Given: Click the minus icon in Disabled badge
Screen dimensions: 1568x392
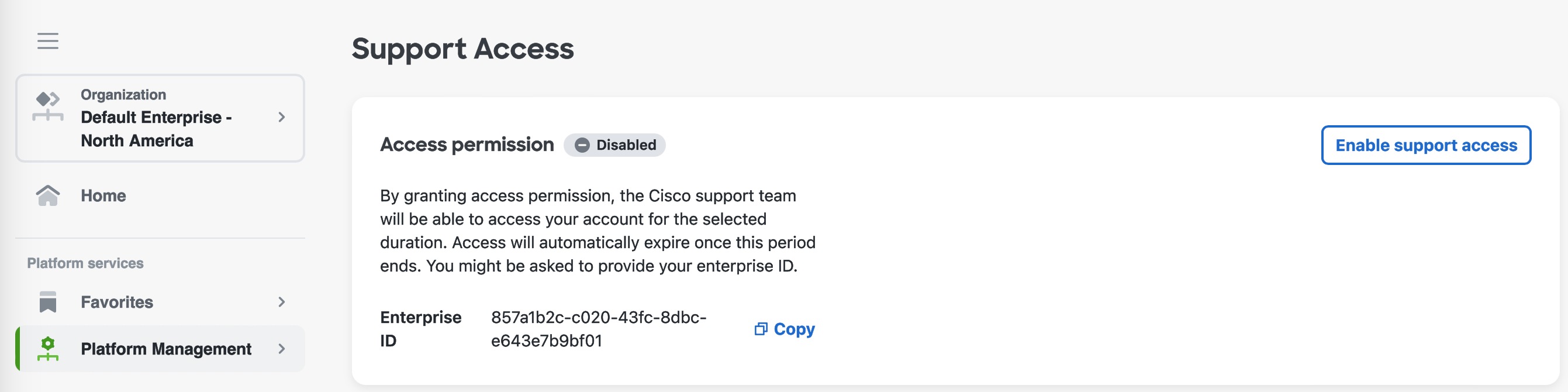Looking at the screenshot, I should pyautogui.click(x=582, y=145).
